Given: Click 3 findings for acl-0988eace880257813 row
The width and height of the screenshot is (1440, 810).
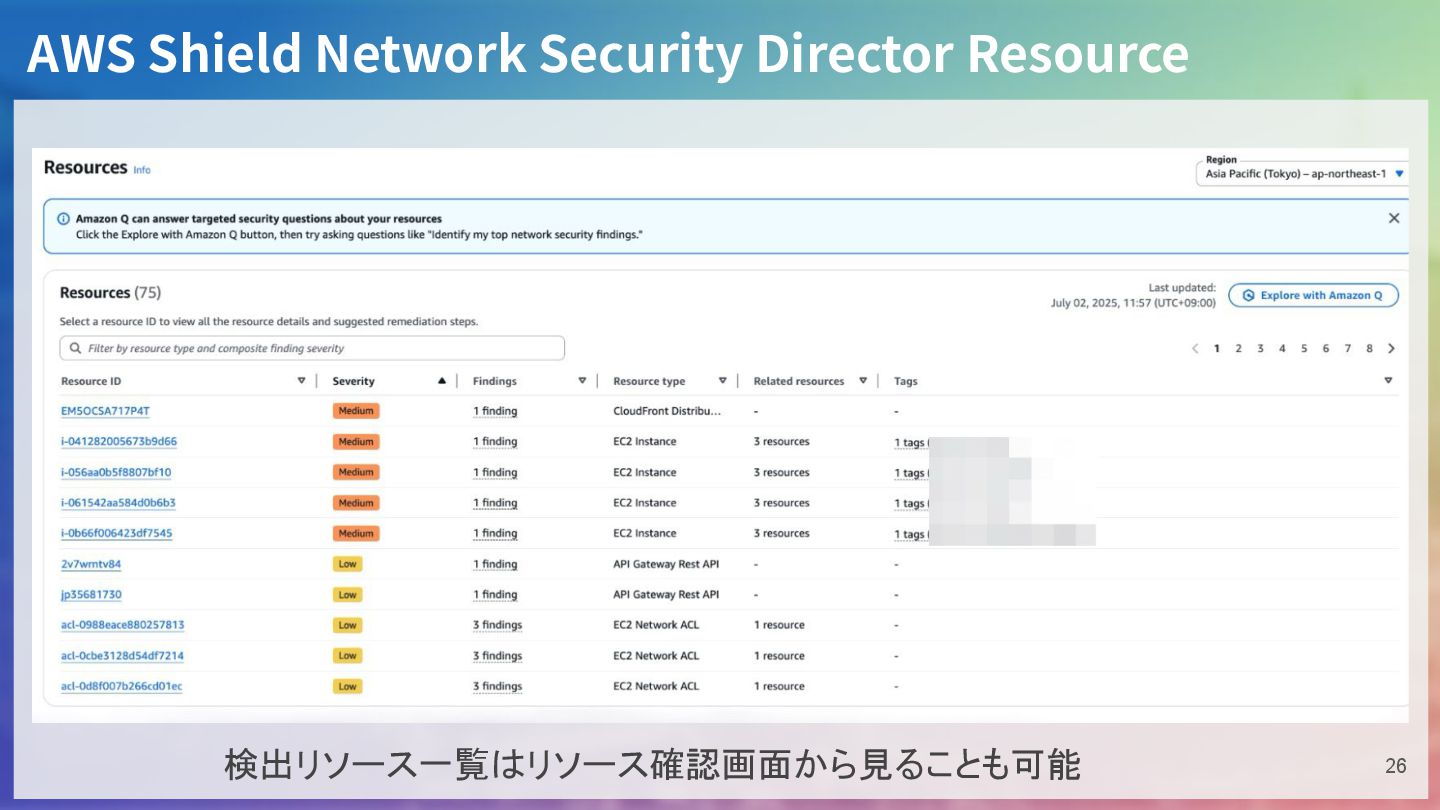Looking at the screenshot, I should coord(498,625).
